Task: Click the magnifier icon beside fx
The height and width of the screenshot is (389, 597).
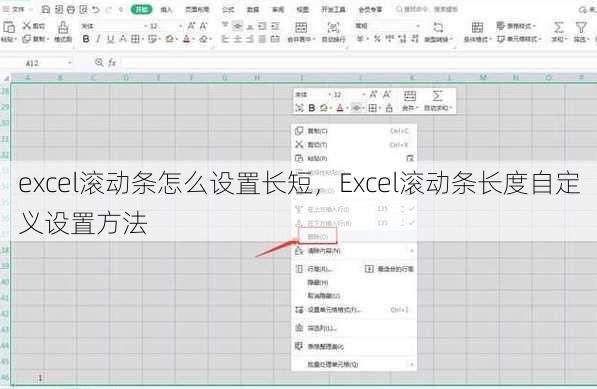Action: (x=99, y=62)
